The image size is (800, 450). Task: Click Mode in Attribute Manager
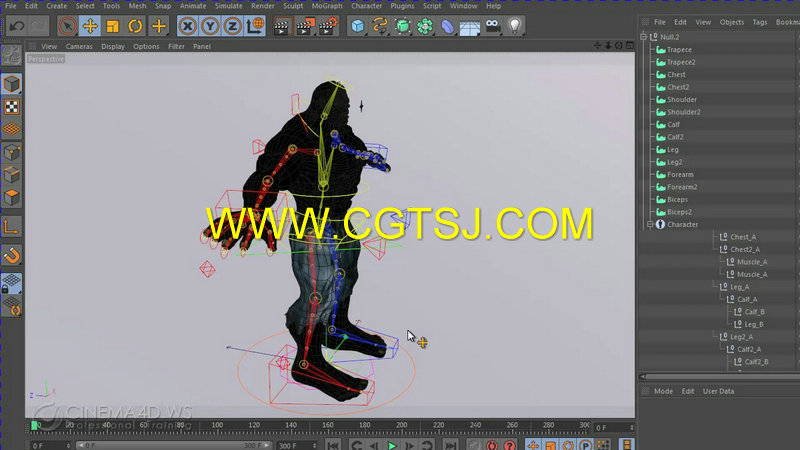tap(663, 391)
